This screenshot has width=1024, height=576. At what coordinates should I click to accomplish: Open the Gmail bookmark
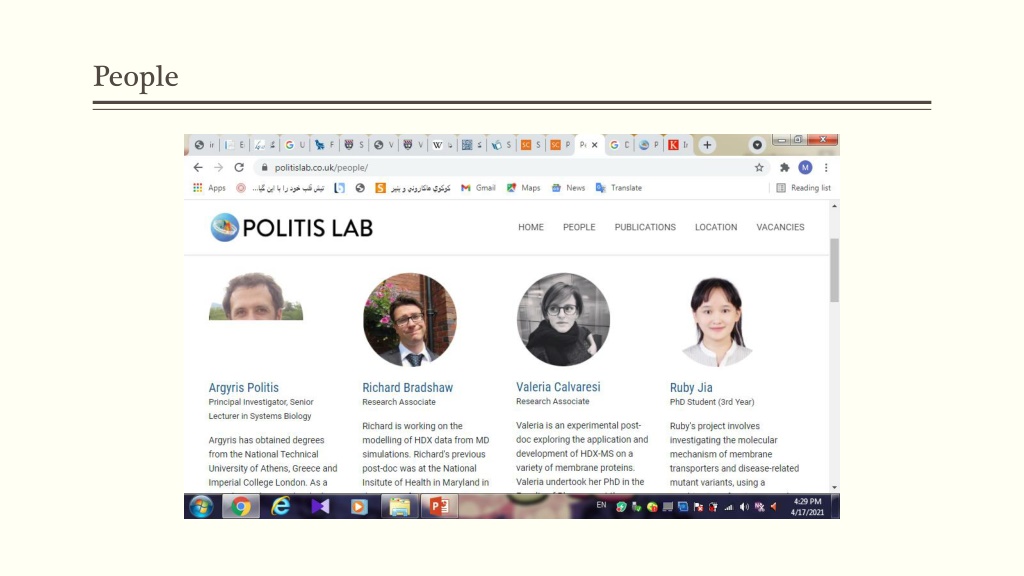478,187
